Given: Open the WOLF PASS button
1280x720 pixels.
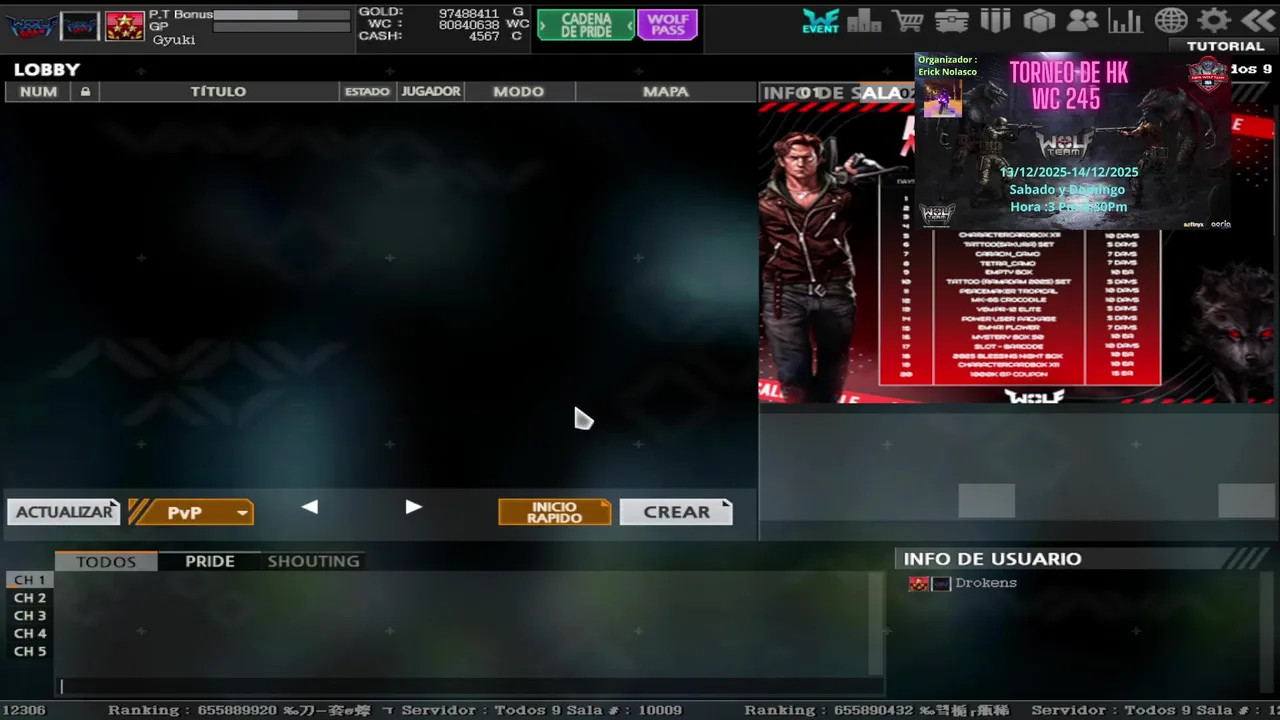Looking at the screenshot, I should (x=668, y=25).
